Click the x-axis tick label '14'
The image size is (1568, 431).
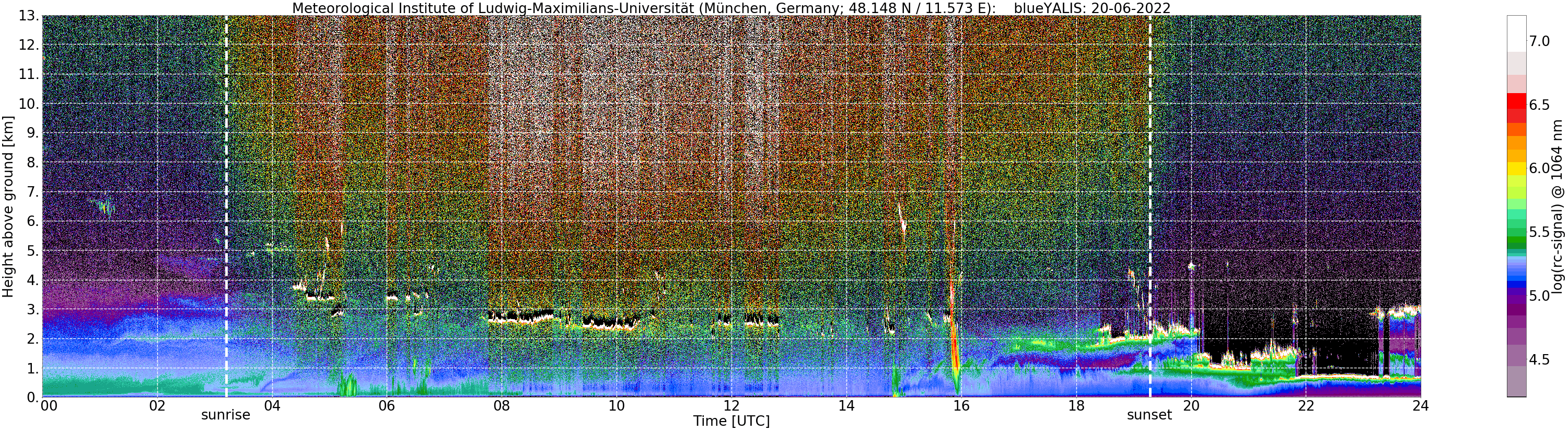tap(846, 405)
